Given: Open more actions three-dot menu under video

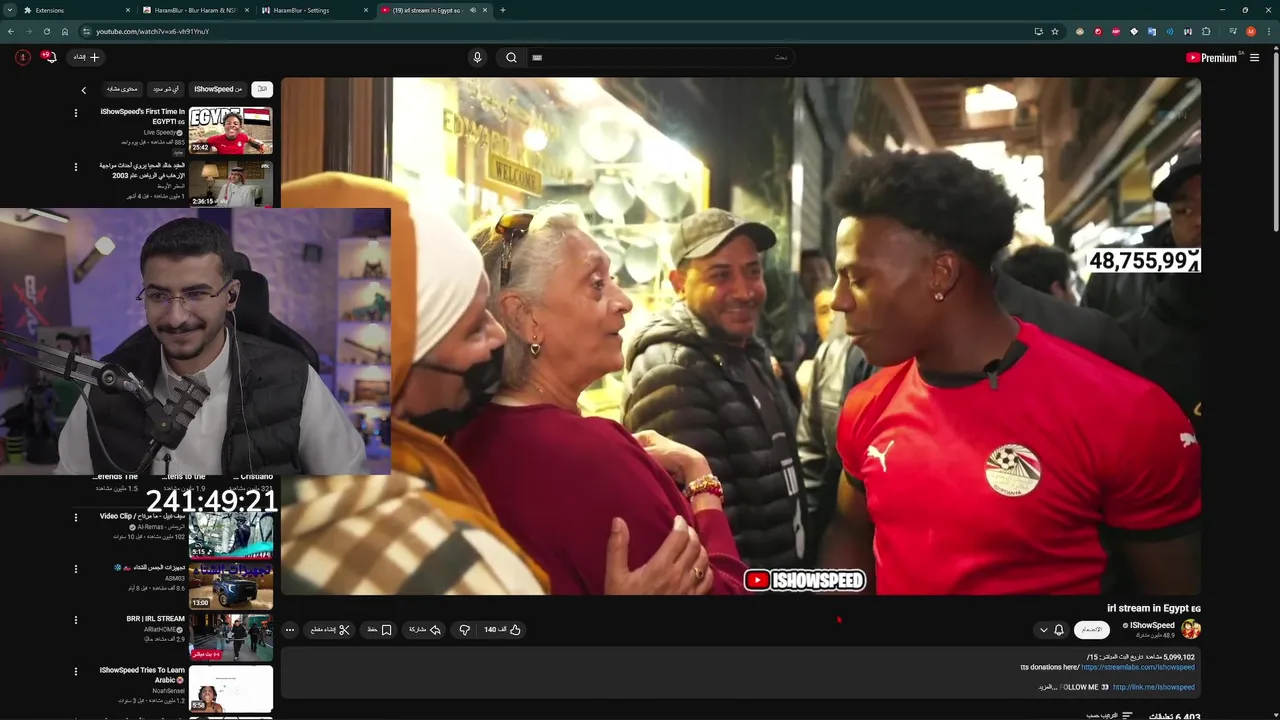Looking at the screenshot, I should pyautogui.click(x=290, y=630).
